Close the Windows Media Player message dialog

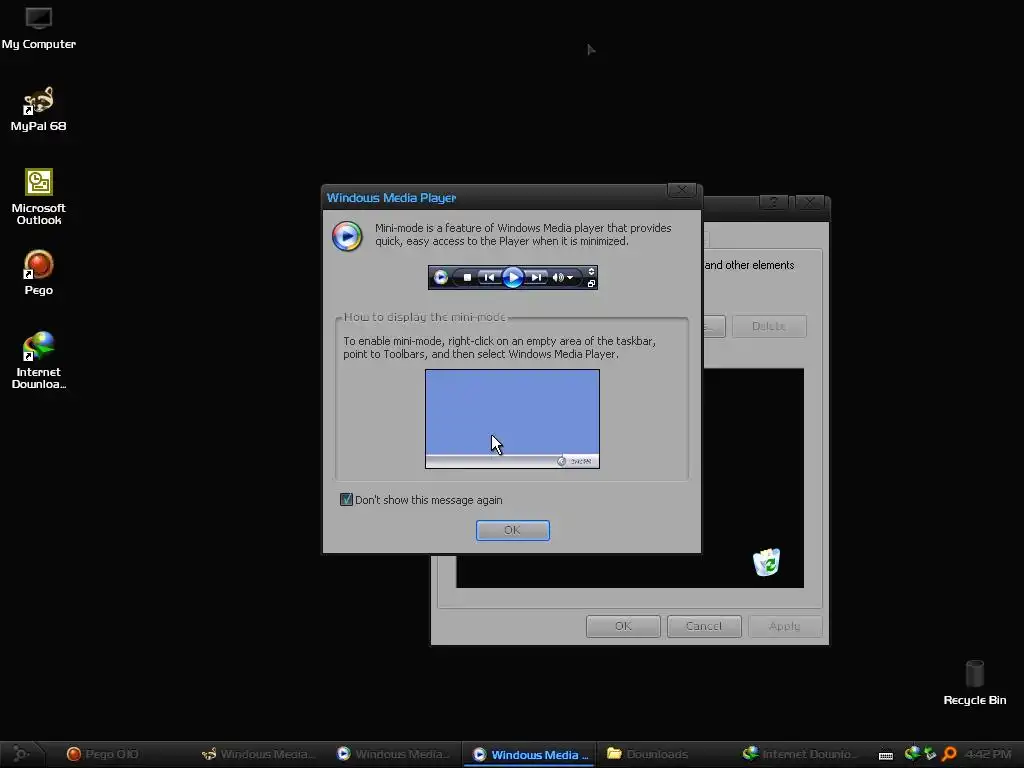click(681, 190)
